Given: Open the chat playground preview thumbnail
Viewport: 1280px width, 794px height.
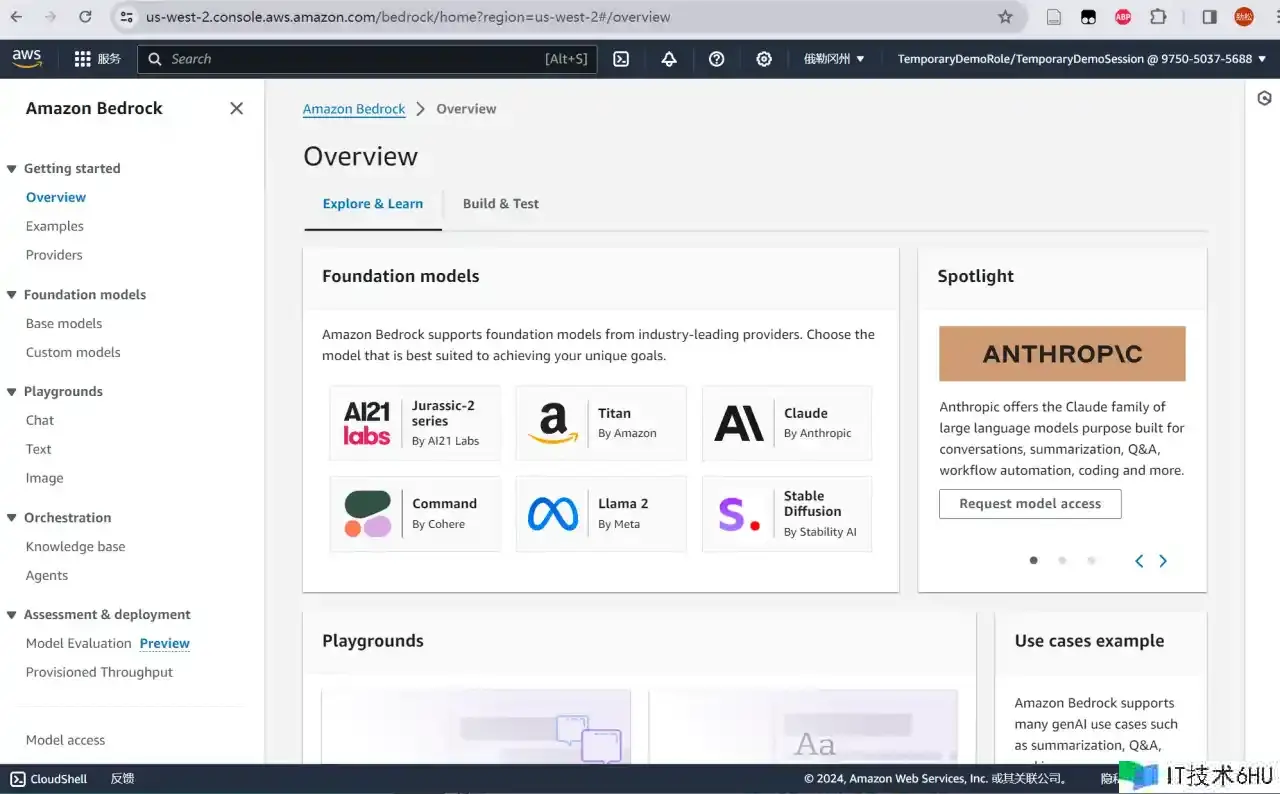Looking at the screenshot, I should 476,727.
